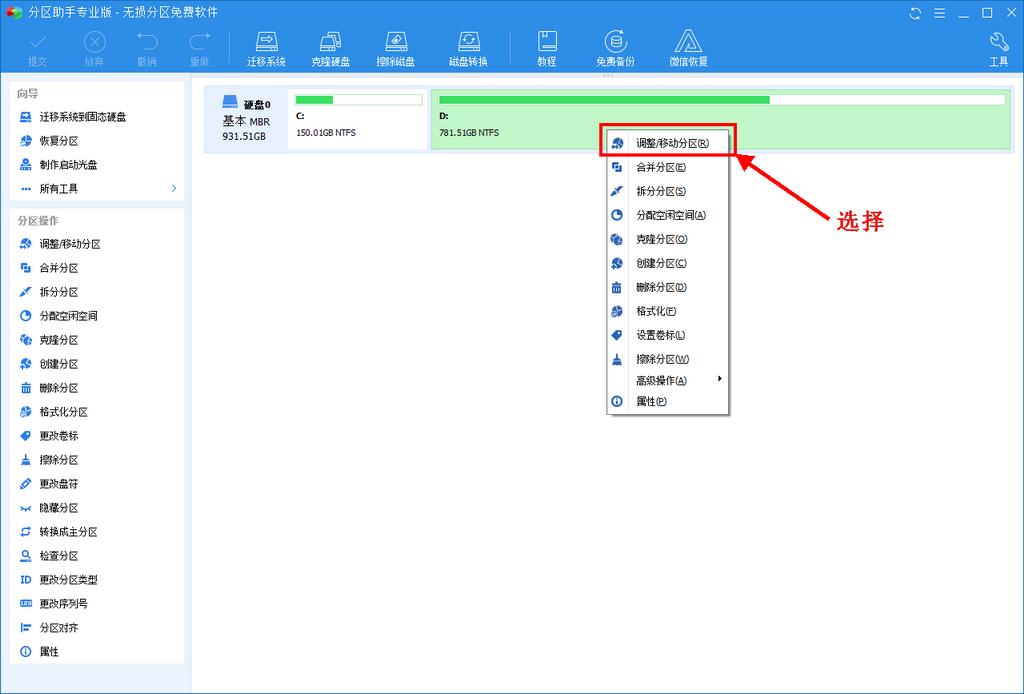The height and width of the screenshot is (694, 1024).
Task: Open the 教程 tutorial icon
Action: coord(546,47)
